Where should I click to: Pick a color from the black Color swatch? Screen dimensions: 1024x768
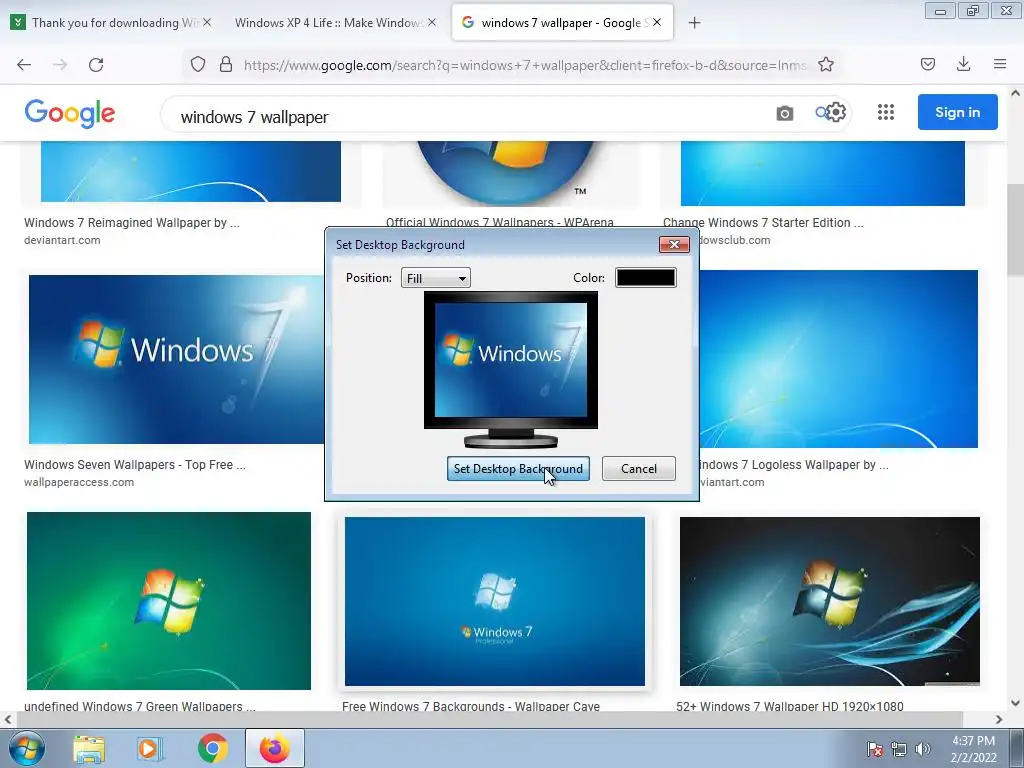645,278
